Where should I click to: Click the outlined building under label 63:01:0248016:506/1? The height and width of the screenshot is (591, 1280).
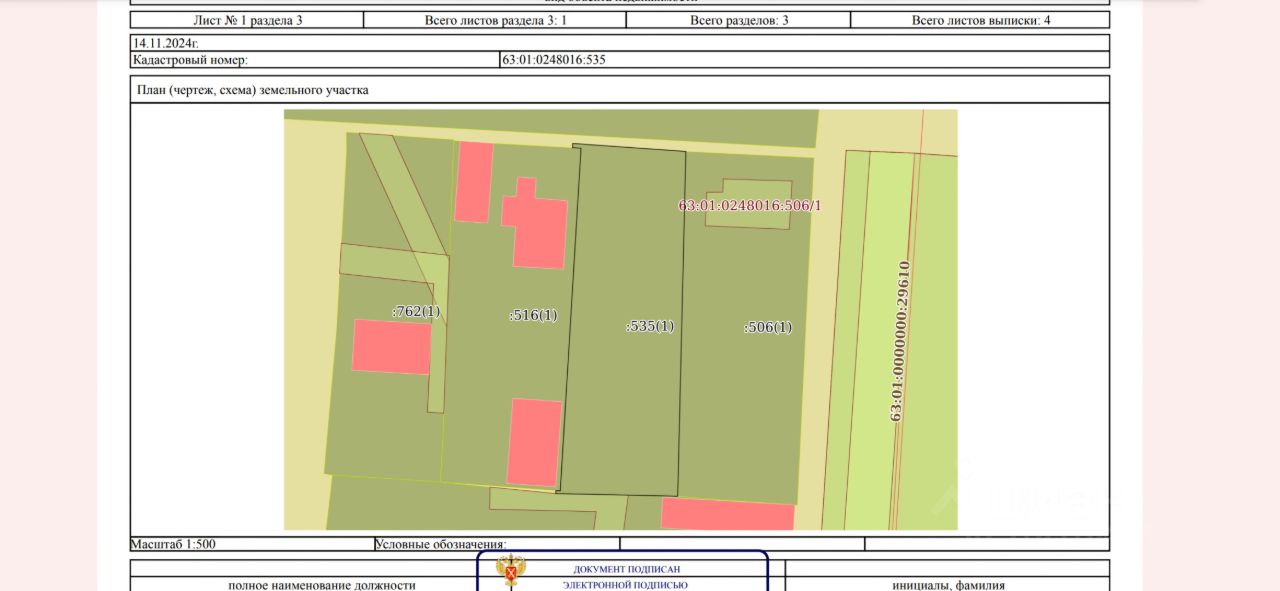coord(749,204)
